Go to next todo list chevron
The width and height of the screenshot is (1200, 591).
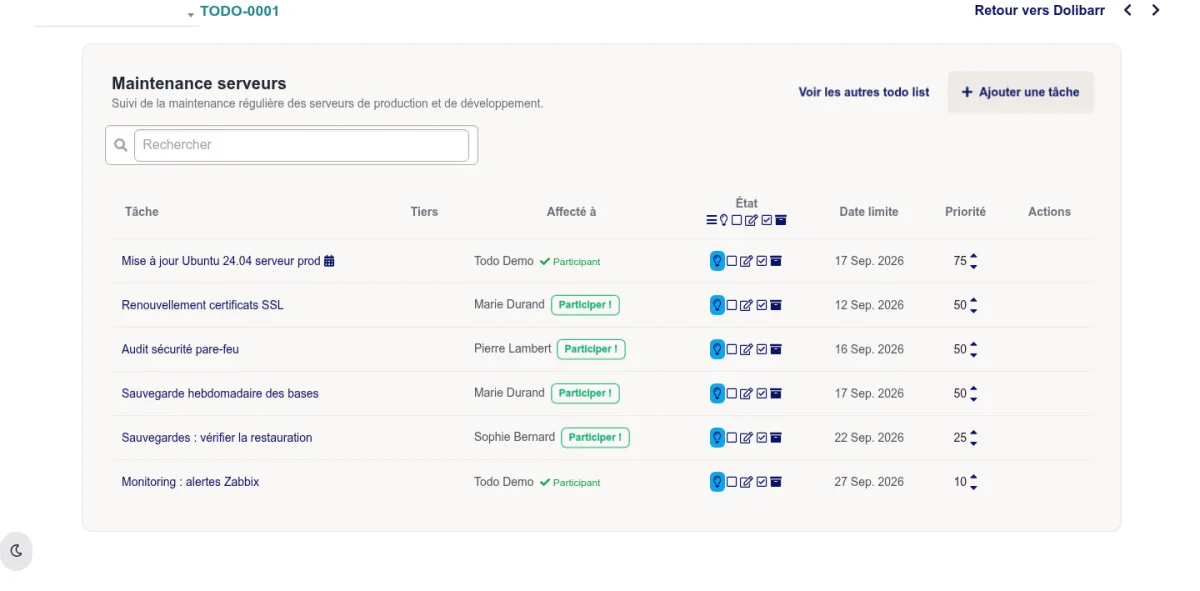[1156, 11]
